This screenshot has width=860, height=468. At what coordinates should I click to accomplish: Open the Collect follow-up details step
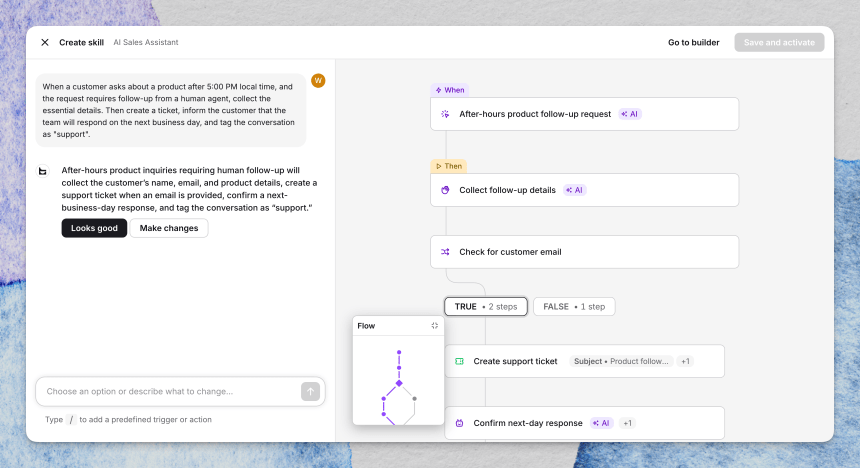585,190
